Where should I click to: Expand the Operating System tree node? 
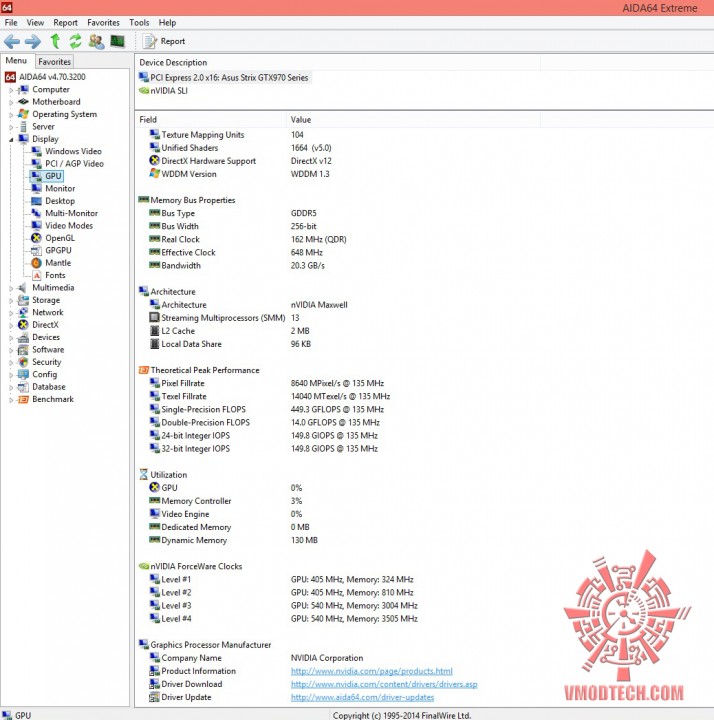11,115
